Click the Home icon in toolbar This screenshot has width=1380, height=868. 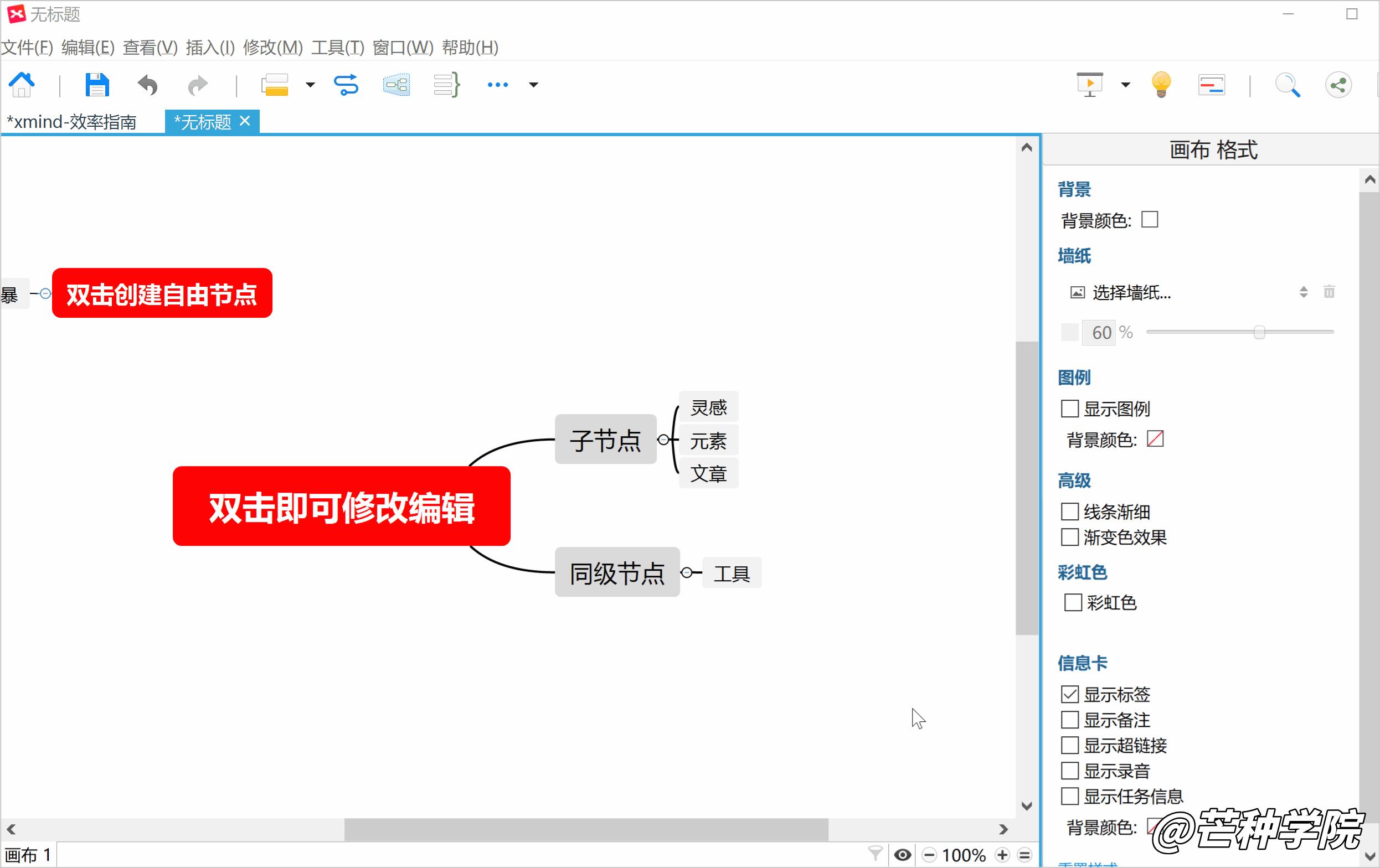[22, 85]
